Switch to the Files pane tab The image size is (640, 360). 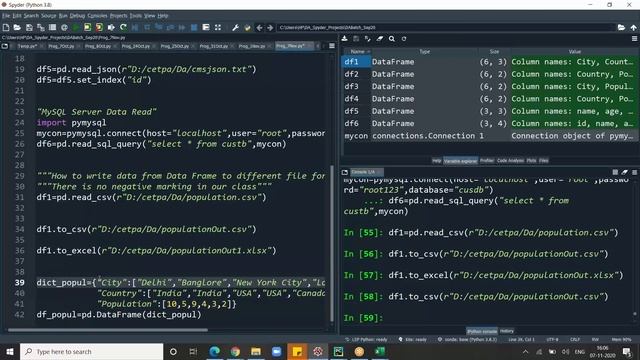pyautogui.click(x=543, y=160)
